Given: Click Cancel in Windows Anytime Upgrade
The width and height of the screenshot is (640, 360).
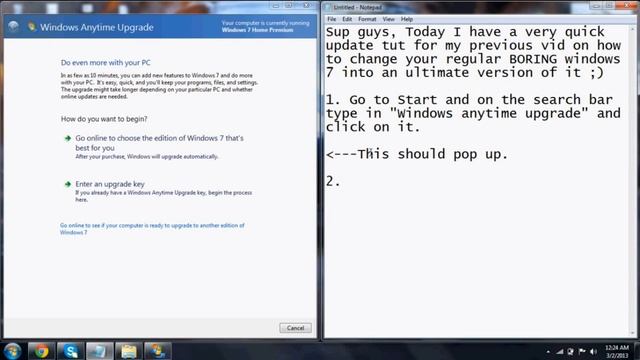Looking at the screenshot, I should pos(296,328).
